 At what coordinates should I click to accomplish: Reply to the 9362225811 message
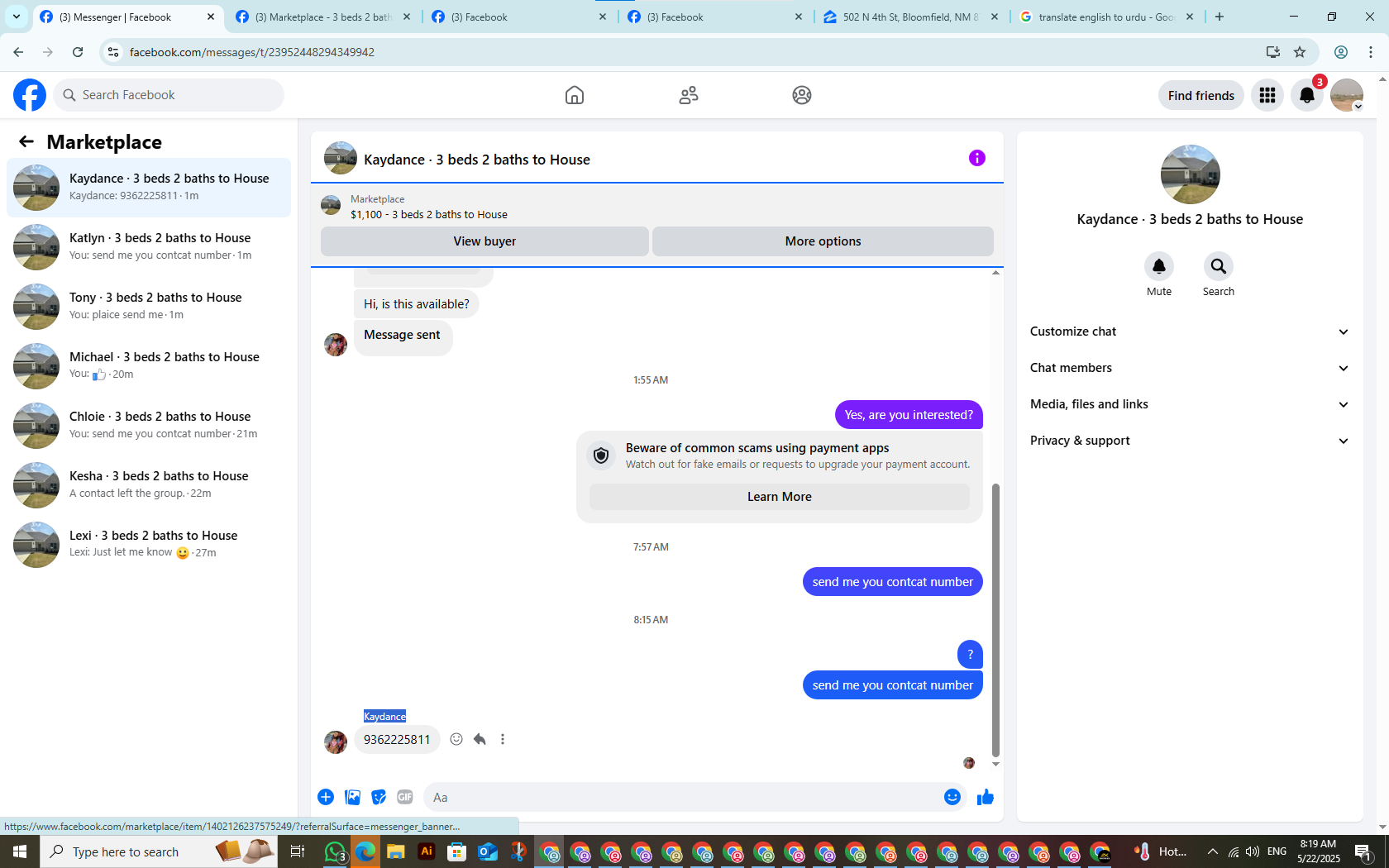(x=480, y=739)
